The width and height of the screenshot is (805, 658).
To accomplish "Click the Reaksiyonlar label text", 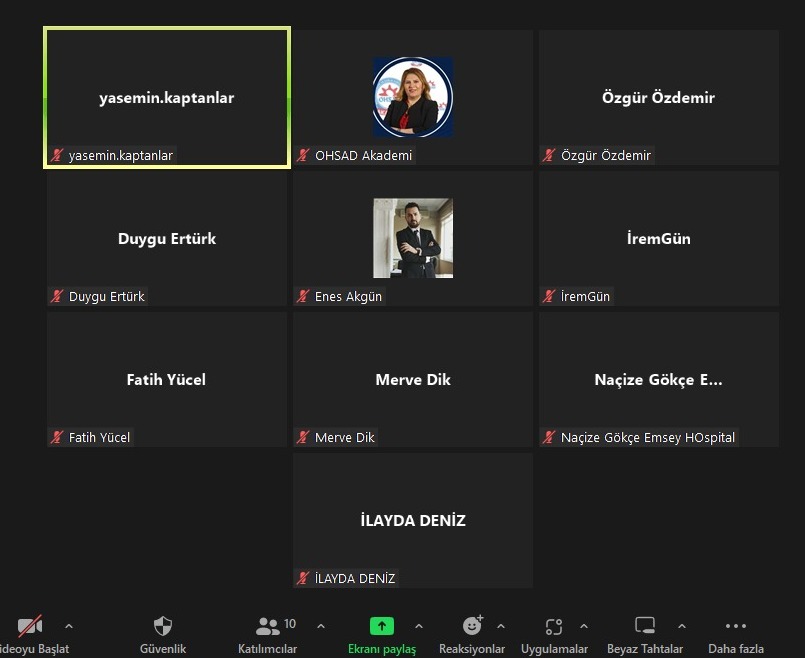I will pos(472,649).
